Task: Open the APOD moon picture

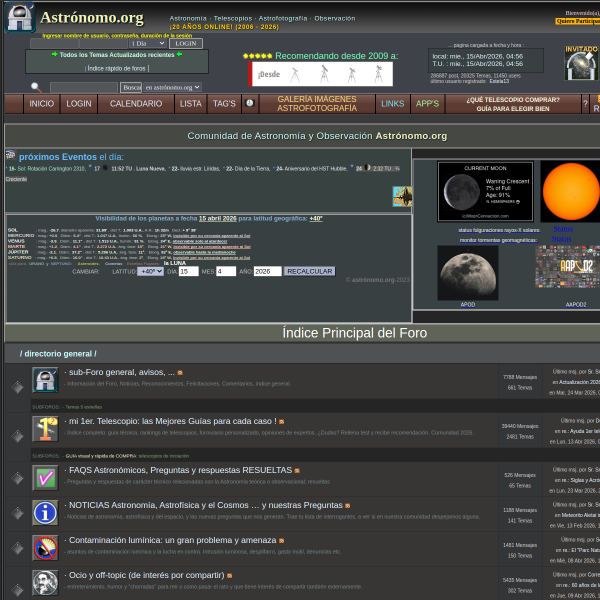Action: click(468, 273)
